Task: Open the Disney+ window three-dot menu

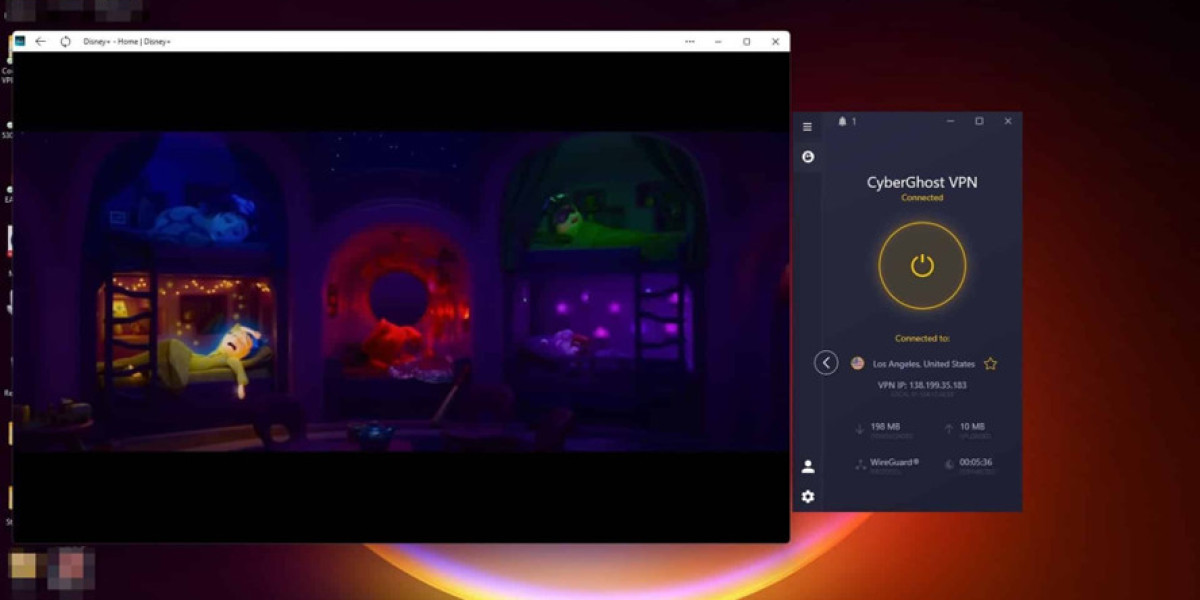Action: pyautogui.click(x=690, y=42)
